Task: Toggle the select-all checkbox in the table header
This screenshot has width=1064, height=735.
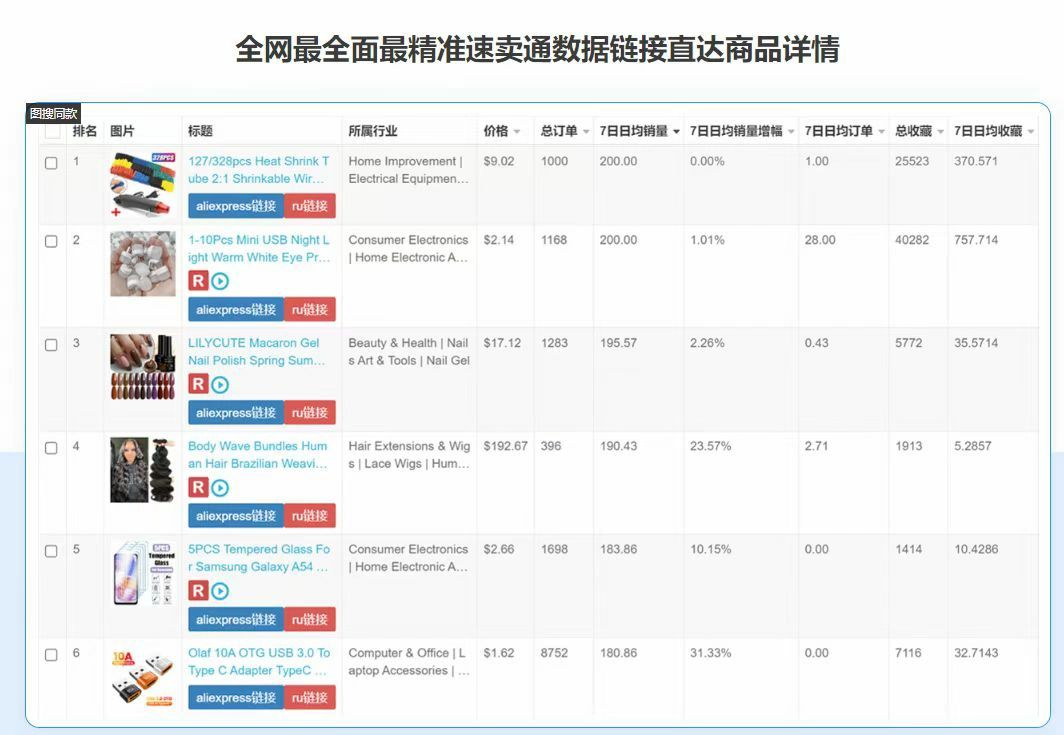Action: click(x=52, y=131)
